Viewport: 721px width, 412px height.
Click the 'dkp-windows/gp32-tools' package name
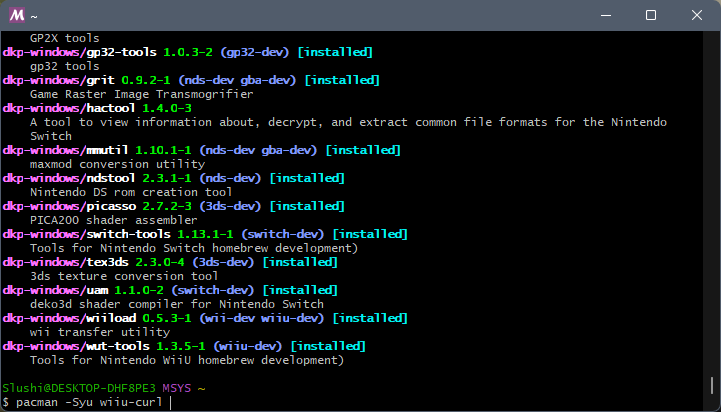click(x=80, y=52)
